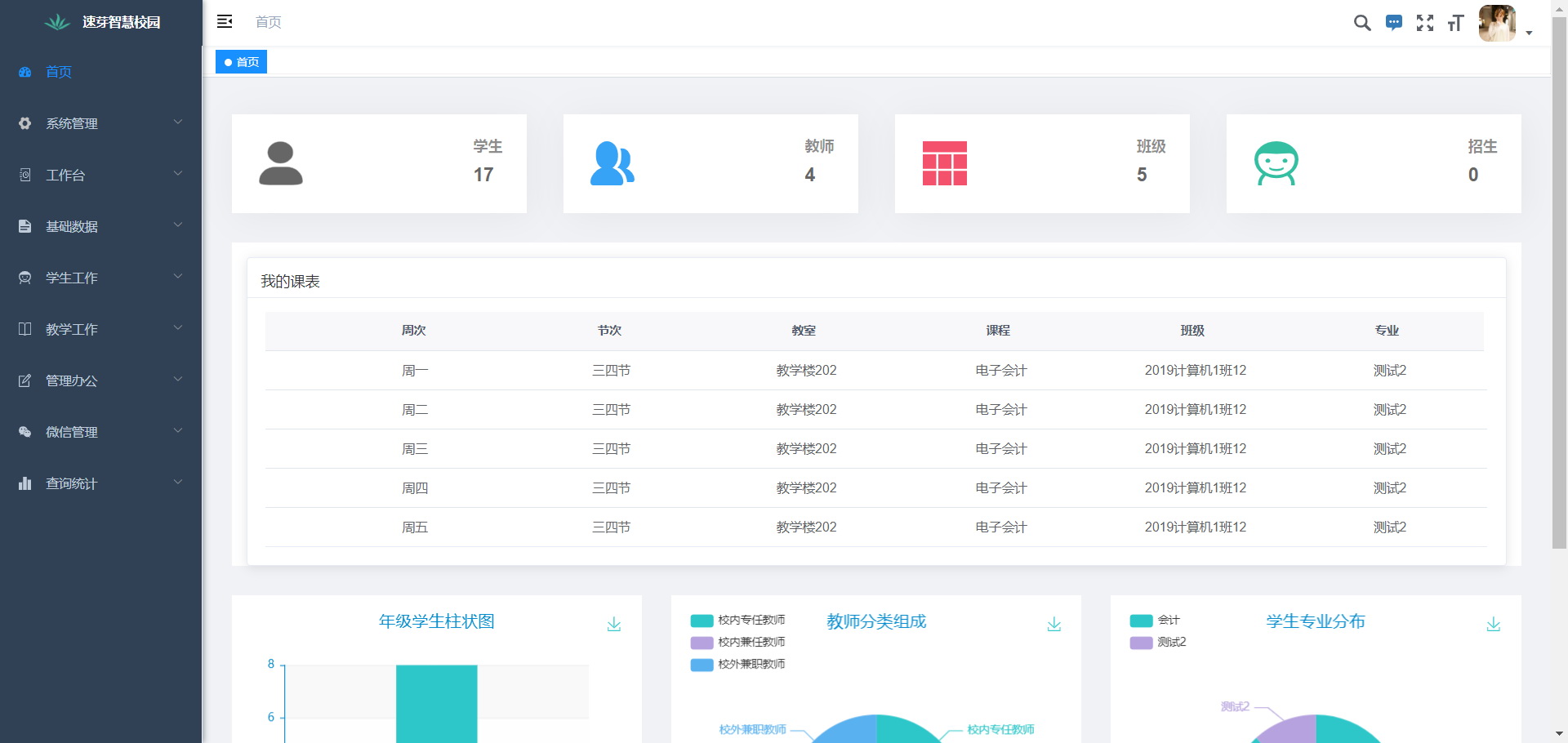Click the sidebar collapse hamburger icon
The image size is (1568, 743).
click(225, 22)
